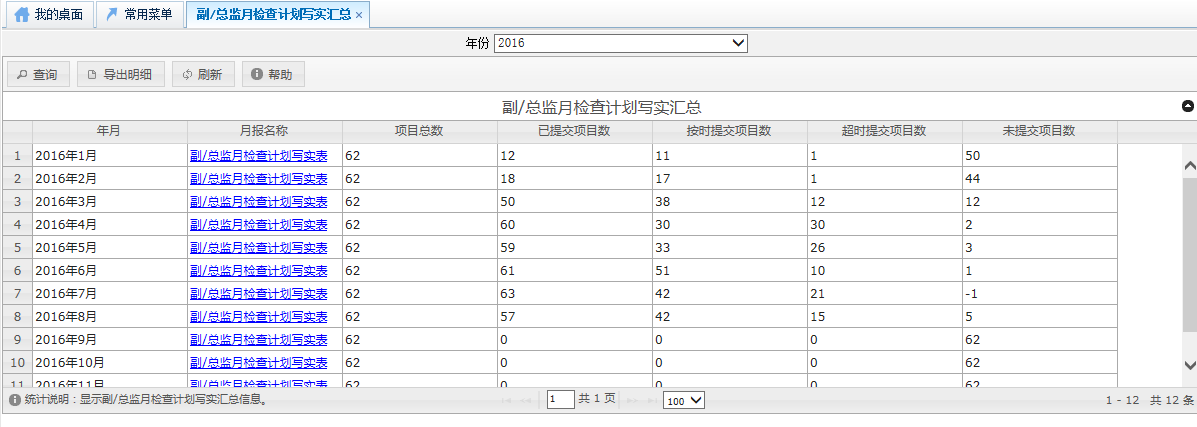Click the table scrollbar up arrow
The height and width of the screenshot is (427, 1197).
1189,166
